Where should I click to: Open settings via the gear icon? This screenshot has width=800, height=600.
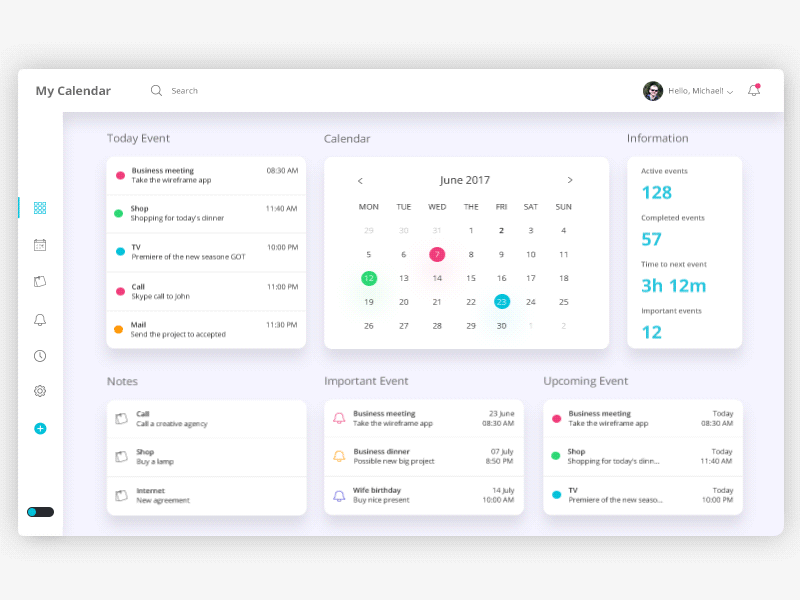pyautogui.click(x=39, y=391)
